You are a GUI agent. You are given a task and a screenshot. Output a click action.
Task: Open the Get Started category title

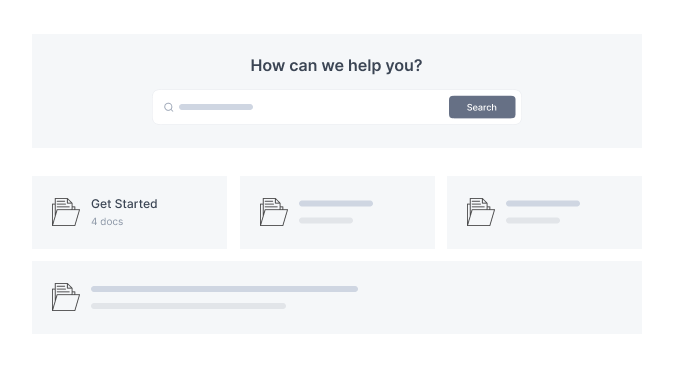(x=124, y=204)
